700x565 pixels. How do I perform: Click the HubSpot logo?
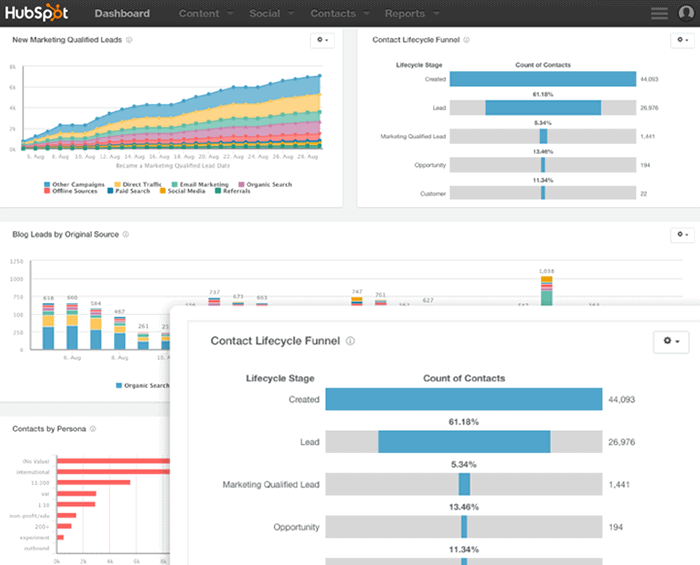[x=37, y=13]
